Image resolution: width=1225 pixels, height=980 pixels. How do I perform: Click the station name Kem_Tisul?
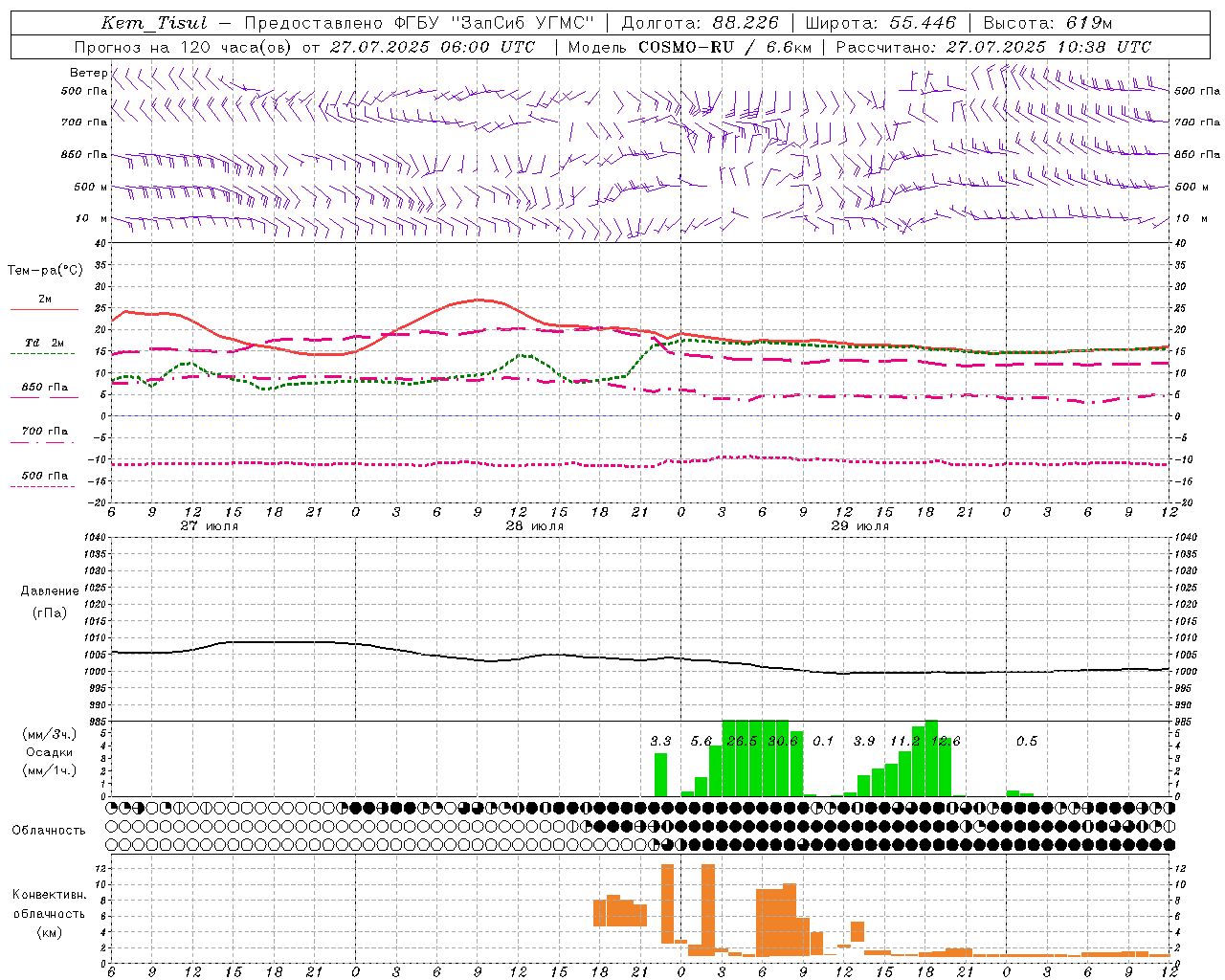[154, 23]
